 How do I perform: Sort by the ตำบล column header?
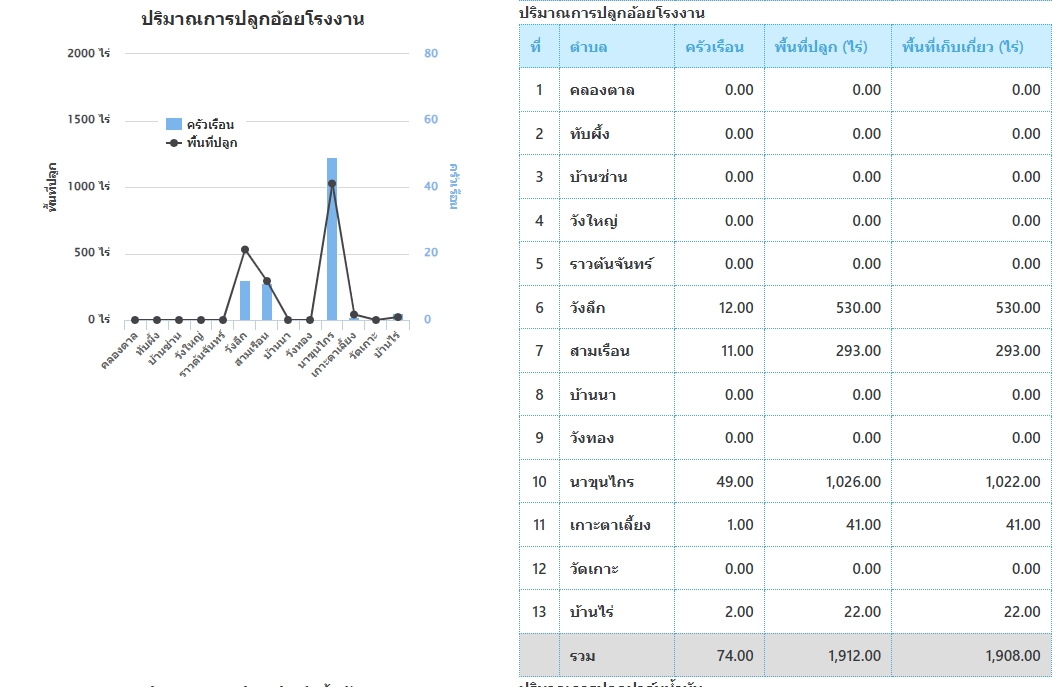click(588, 47)
